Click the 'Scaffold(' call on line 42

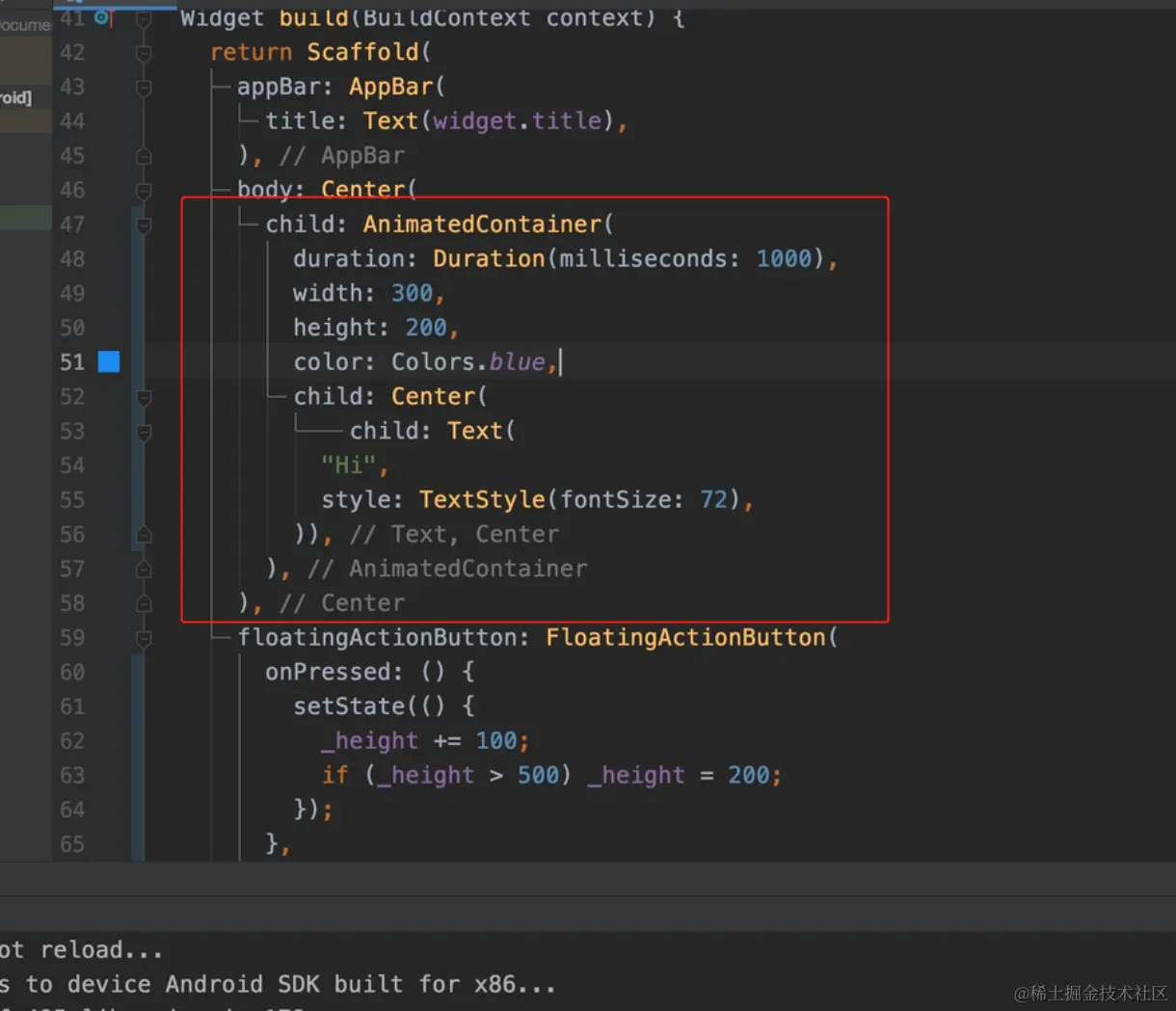pos(369,52)
